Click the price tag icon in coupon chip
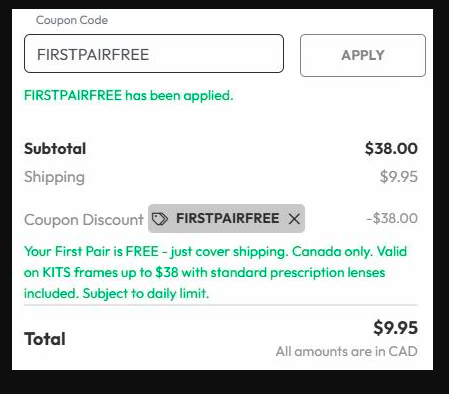This screenshot has width=449, height=394. coord(160,219)
